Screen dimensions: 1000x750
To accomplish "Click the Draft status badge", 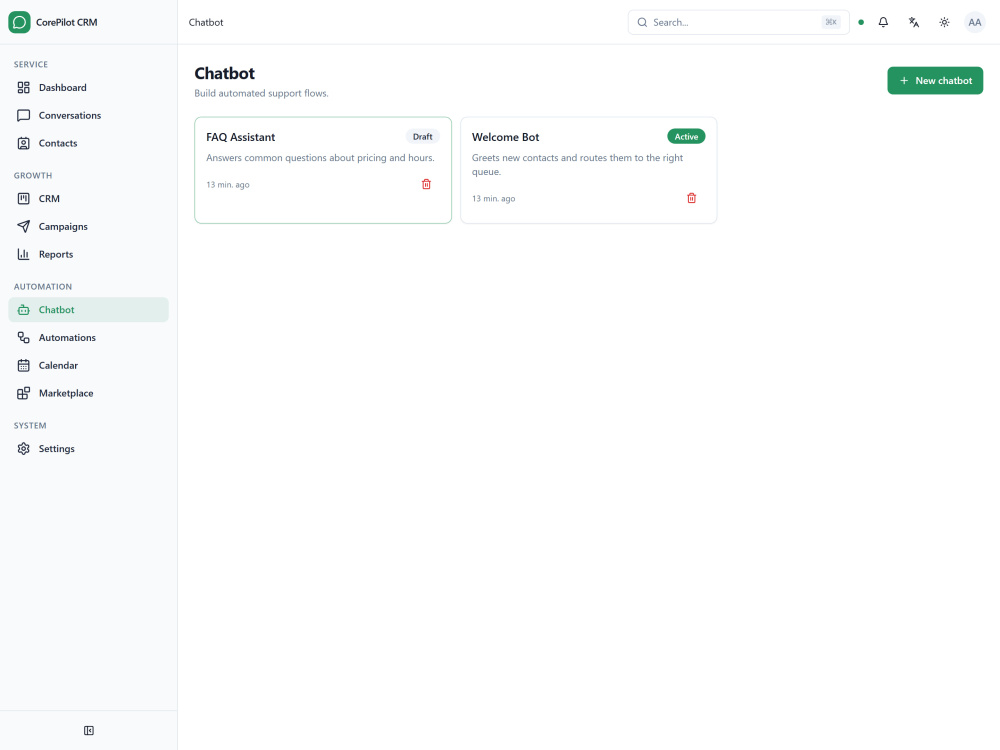I will coord(422,136).
